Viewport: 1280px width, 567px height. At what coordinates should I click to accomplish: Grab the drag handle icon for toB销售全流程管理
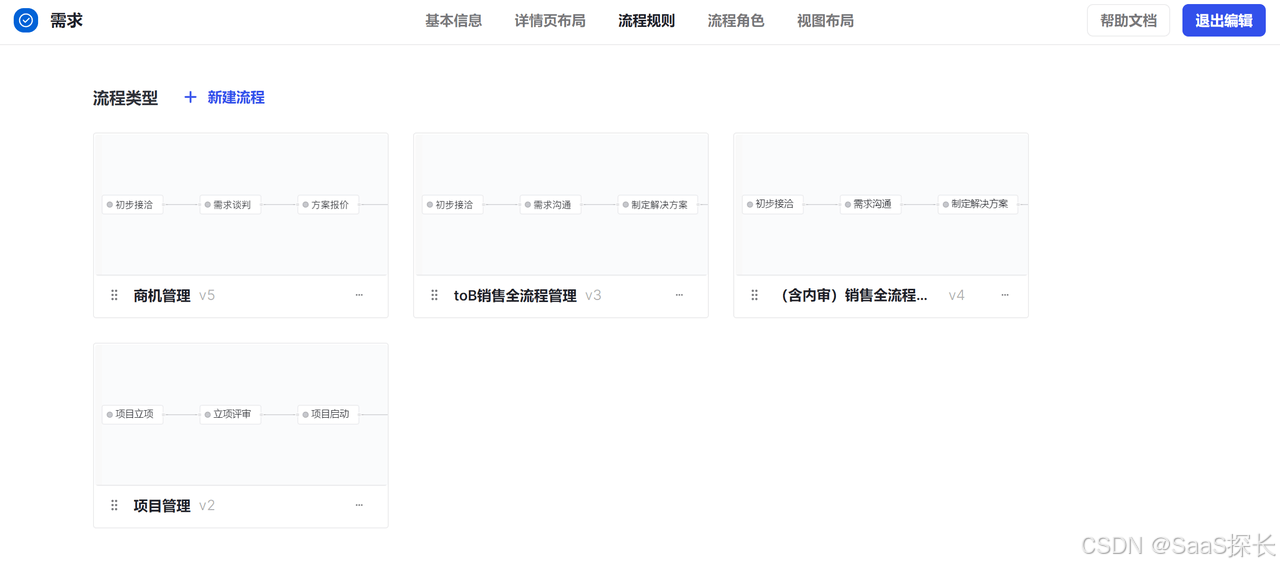[x=434, y=295]
